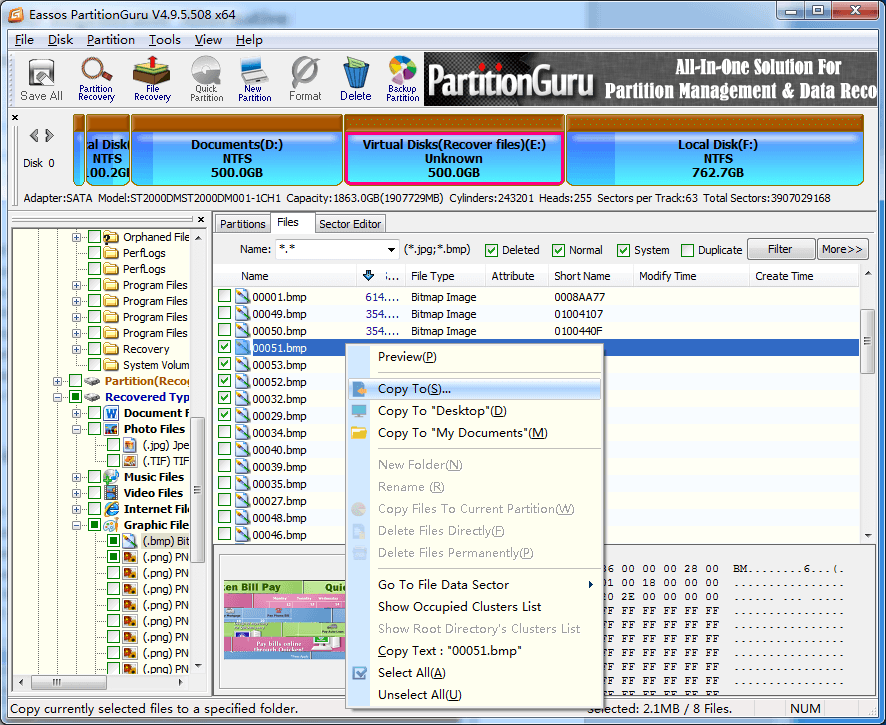
Task: Click the Delete trash bin icon
Action: [x=355, y=80]
